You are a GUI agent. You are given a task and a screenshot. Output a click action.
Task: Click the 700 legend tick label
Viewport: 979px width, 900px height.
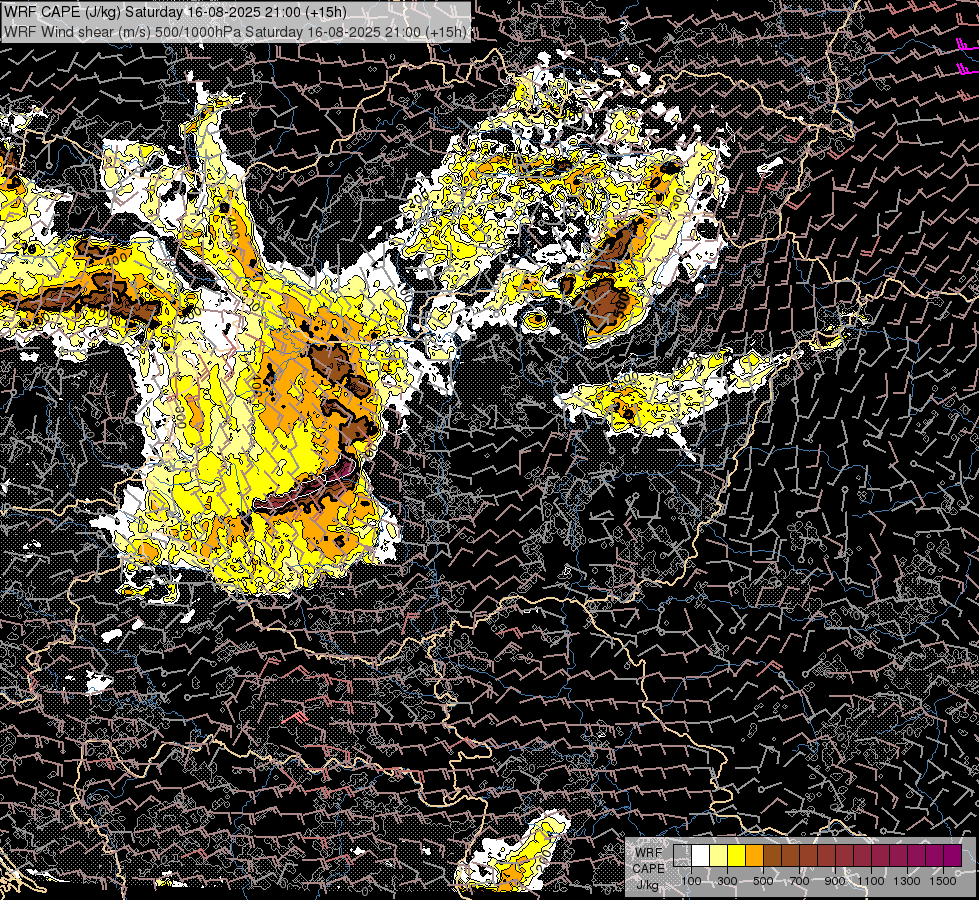[799, 881]
